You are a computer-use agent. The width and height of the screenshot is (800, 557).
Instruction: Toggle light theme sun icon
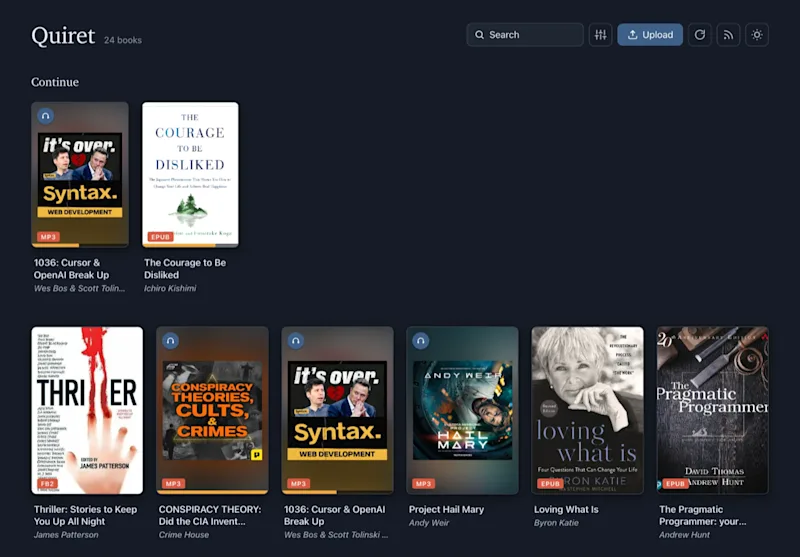pos(757,35)
